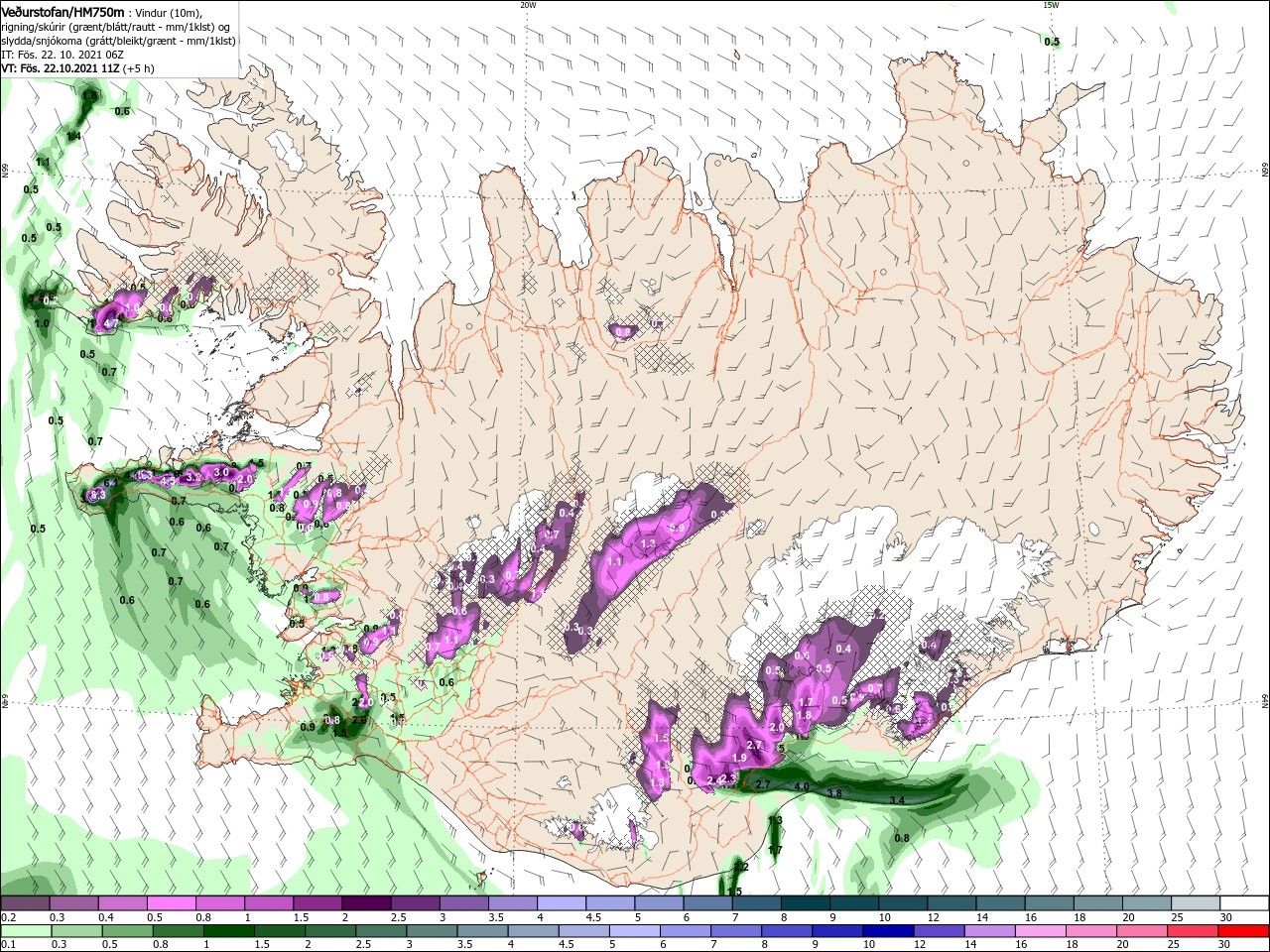The height and width of the screenshot is (952, 1270).
Task: Click the dark green 1 mm rain swatch
Action: click(x=228, y=931)
